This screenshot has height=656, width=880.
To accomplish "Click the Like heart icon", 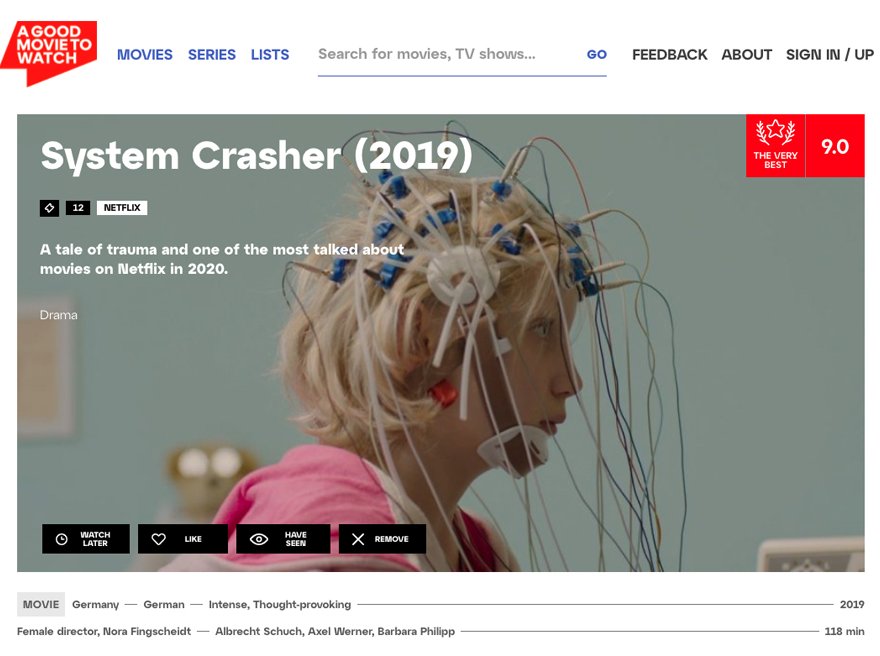I will (159, 539).
